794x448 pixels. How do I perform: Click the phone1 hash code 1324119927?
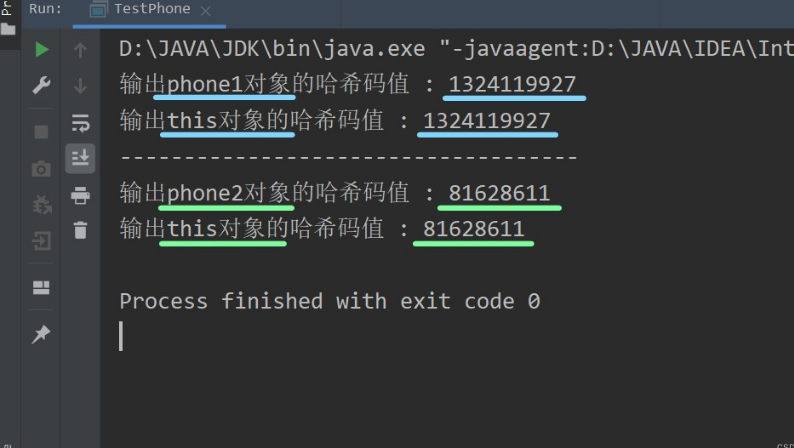pyautogui.click(x=512, y=84)
